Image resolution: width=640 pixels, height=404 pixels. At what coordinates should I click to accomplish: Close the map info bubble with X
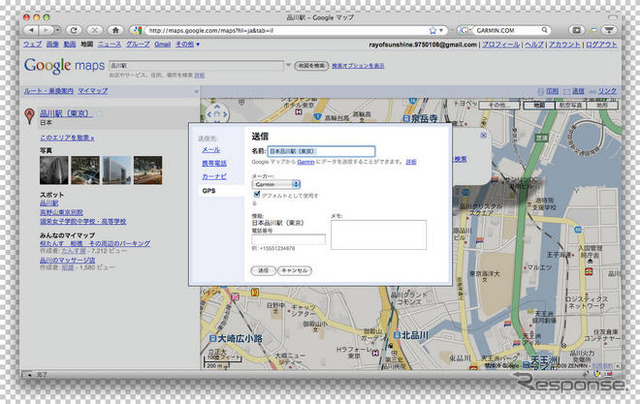483,135
